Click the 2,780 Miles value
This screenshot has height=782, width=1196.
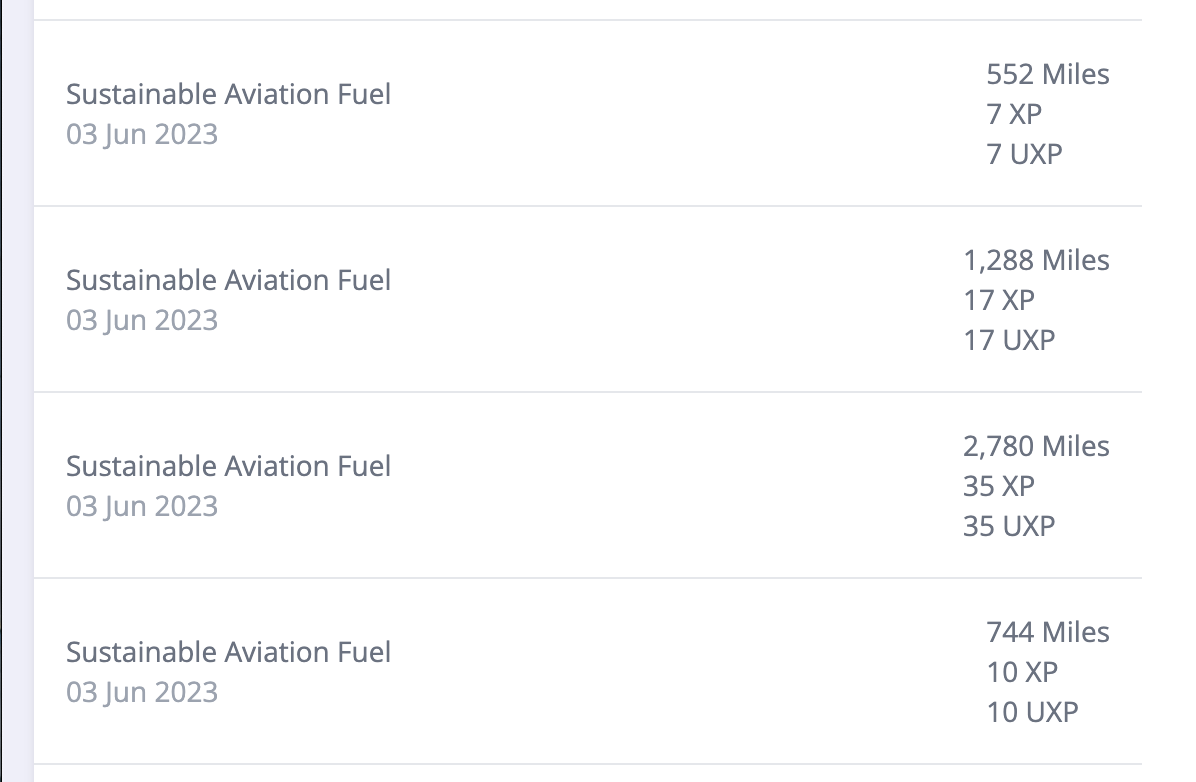(1036, 446)
